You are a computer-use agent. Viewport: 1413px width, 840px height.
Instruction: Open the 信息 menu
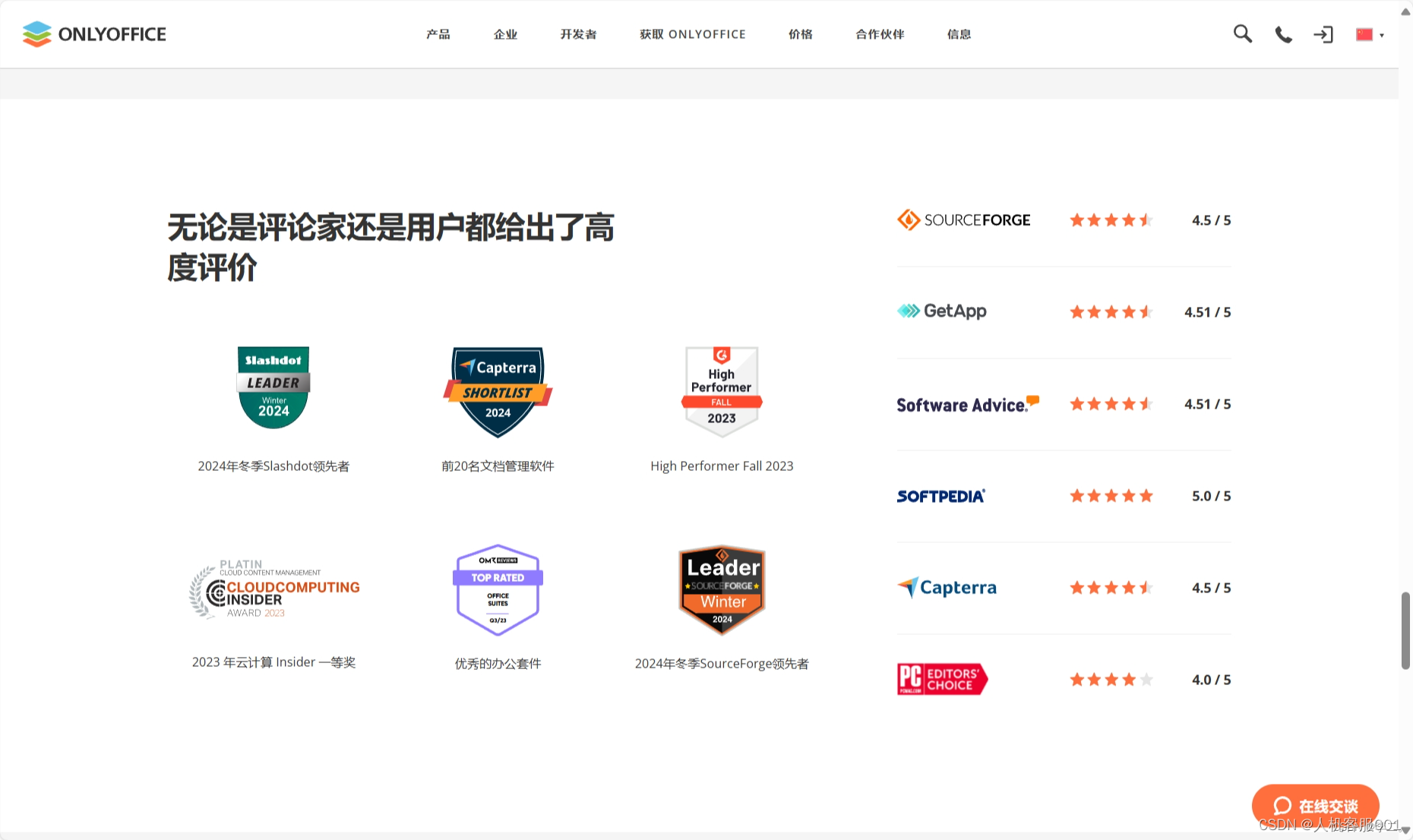click(x=959, y=34)
